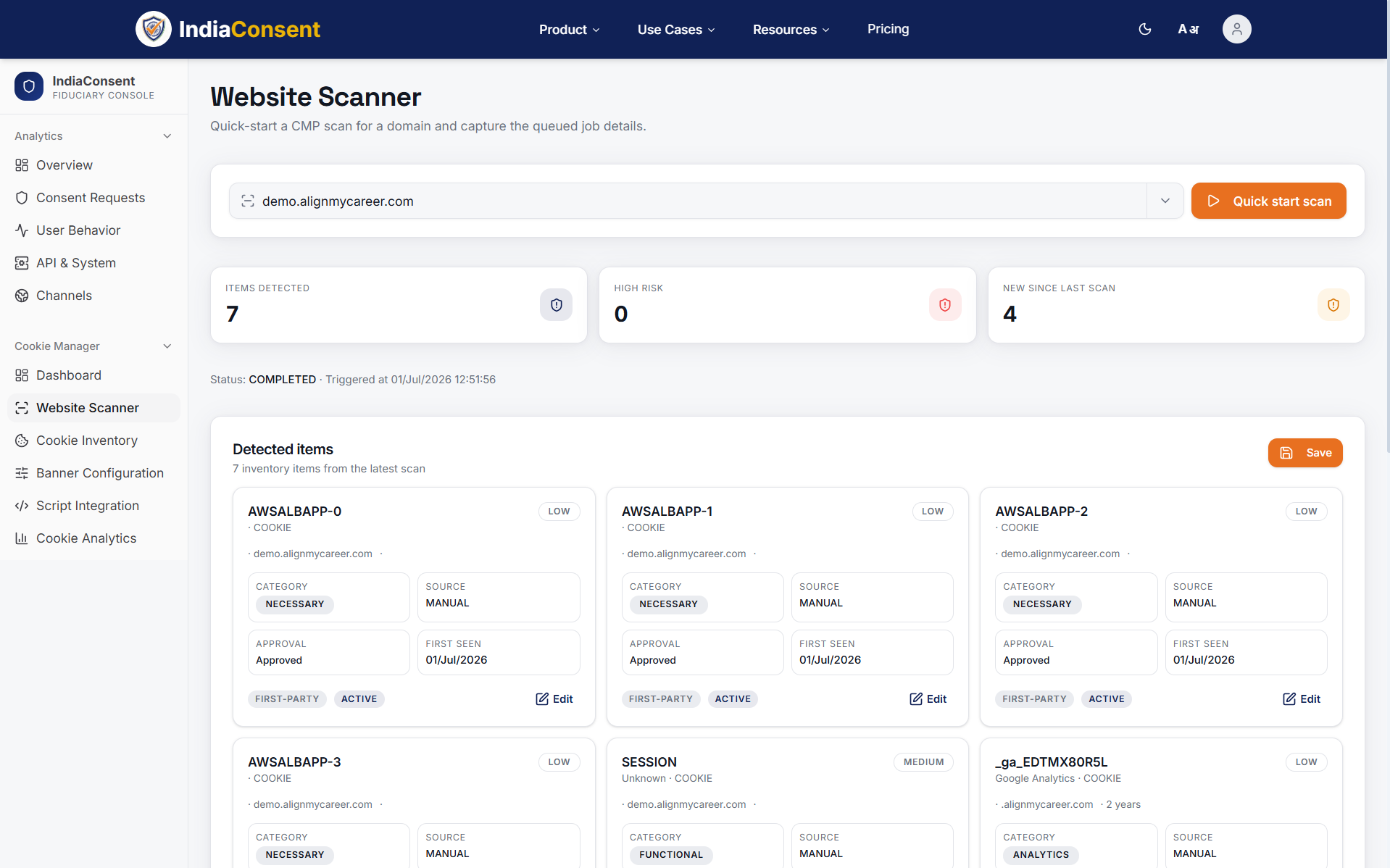Click the FIRST-PARTY tag on AWSALBAPP-0 card

click(x=287, y=699)
